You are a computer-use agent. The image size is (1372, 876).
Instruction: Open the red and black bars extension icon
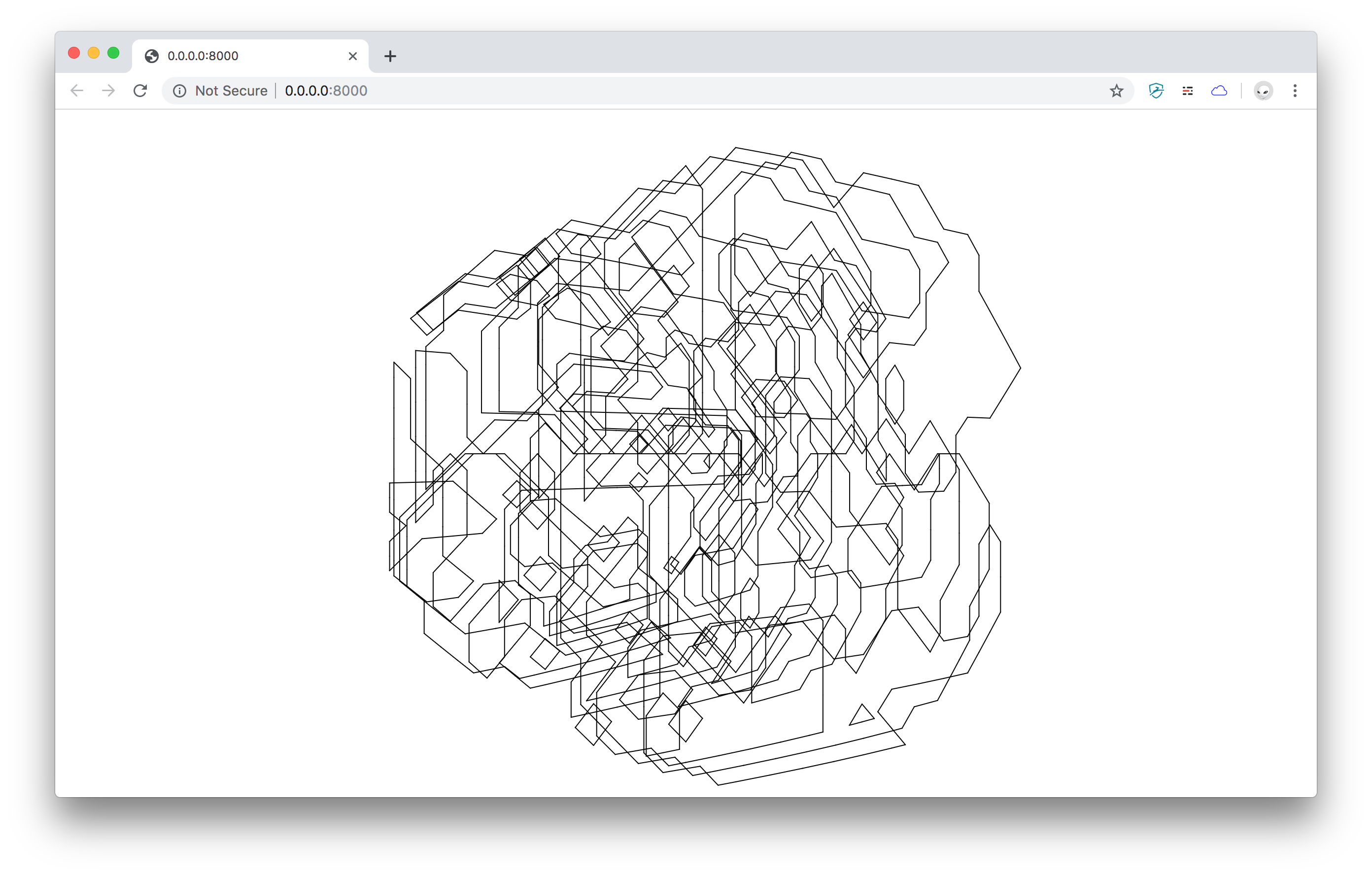coord(1187,91)
